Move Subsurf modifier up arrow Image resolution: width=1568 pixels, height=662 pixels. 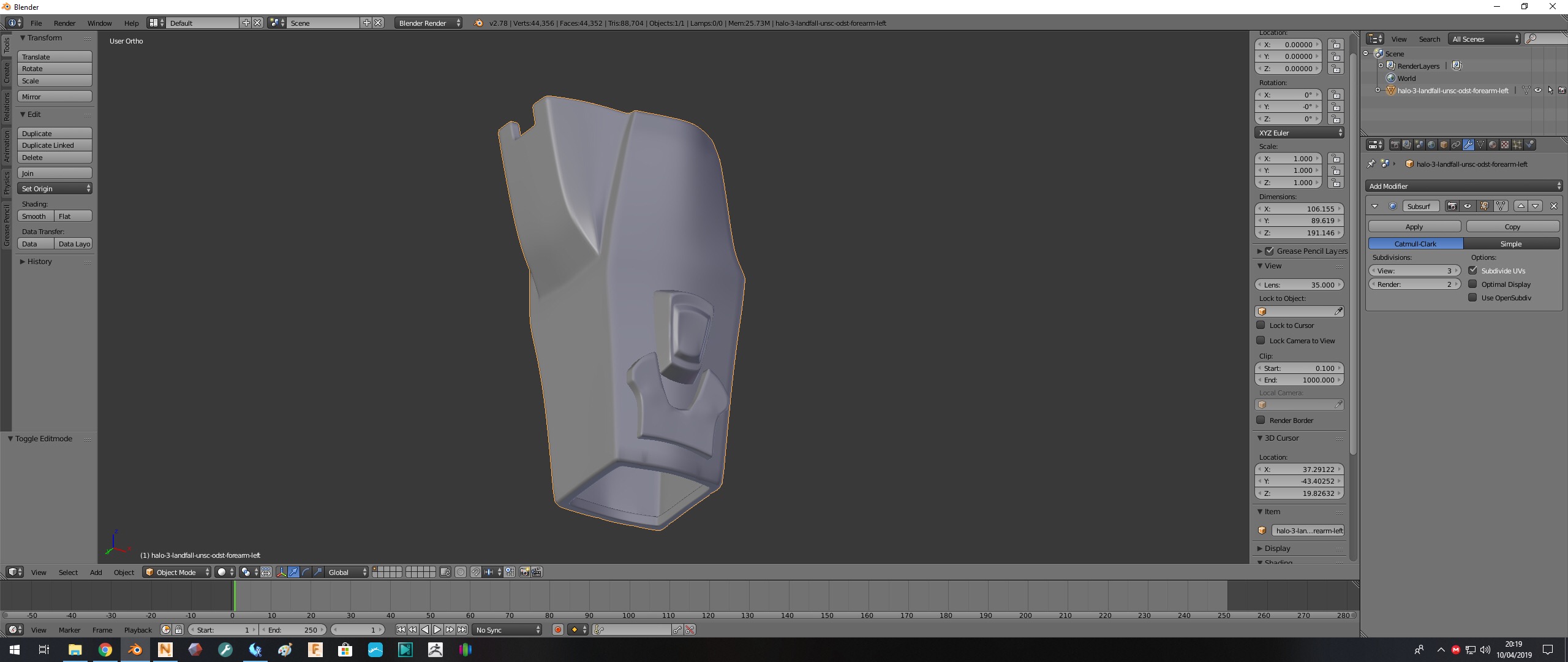[1520, 206]
